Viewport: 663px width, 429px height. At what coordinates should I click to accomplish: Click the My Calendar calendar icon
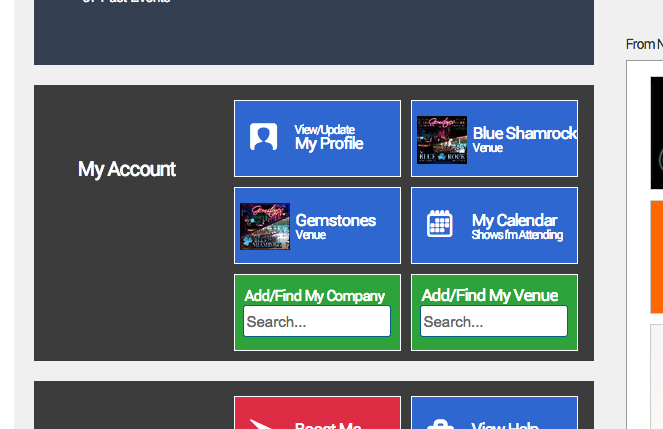coord(440,224)
